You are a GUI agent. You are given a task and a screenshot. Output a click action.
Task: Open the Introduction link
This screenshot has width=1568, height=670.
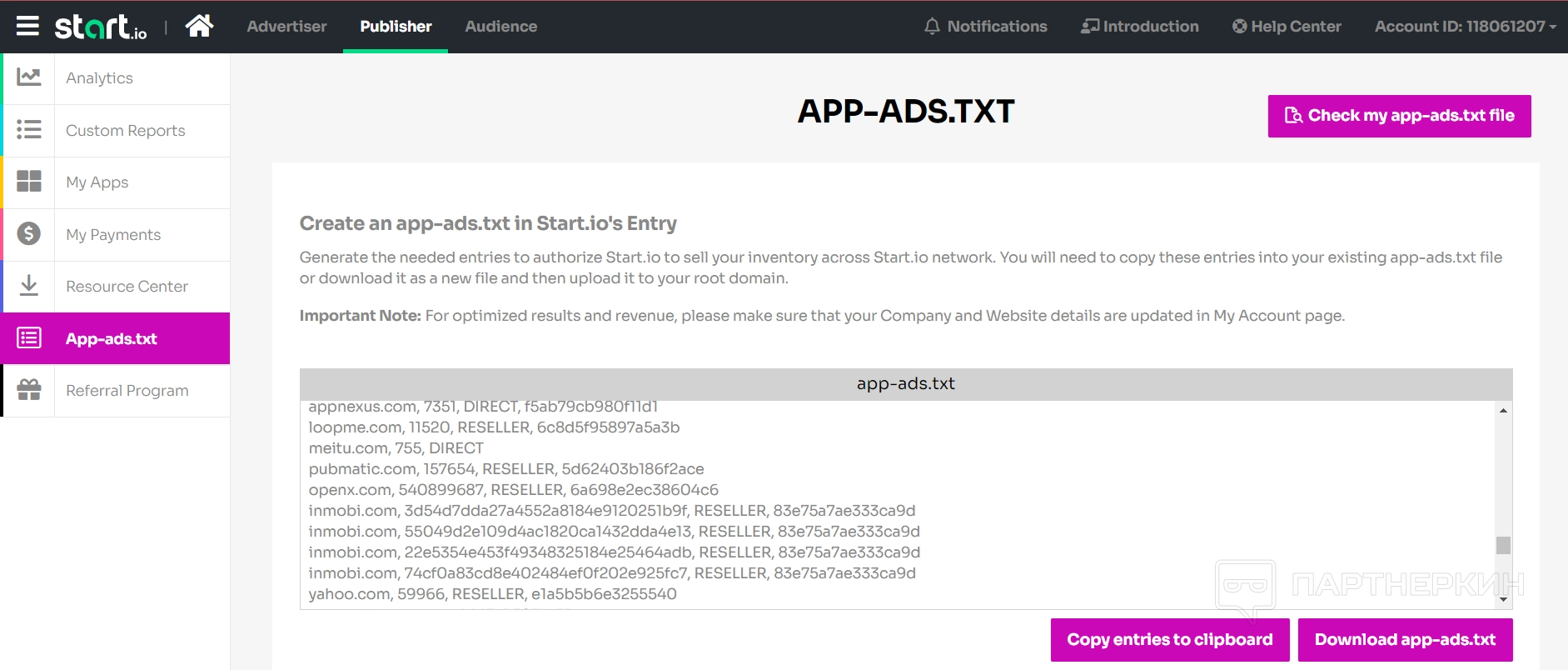point(1139,27)
